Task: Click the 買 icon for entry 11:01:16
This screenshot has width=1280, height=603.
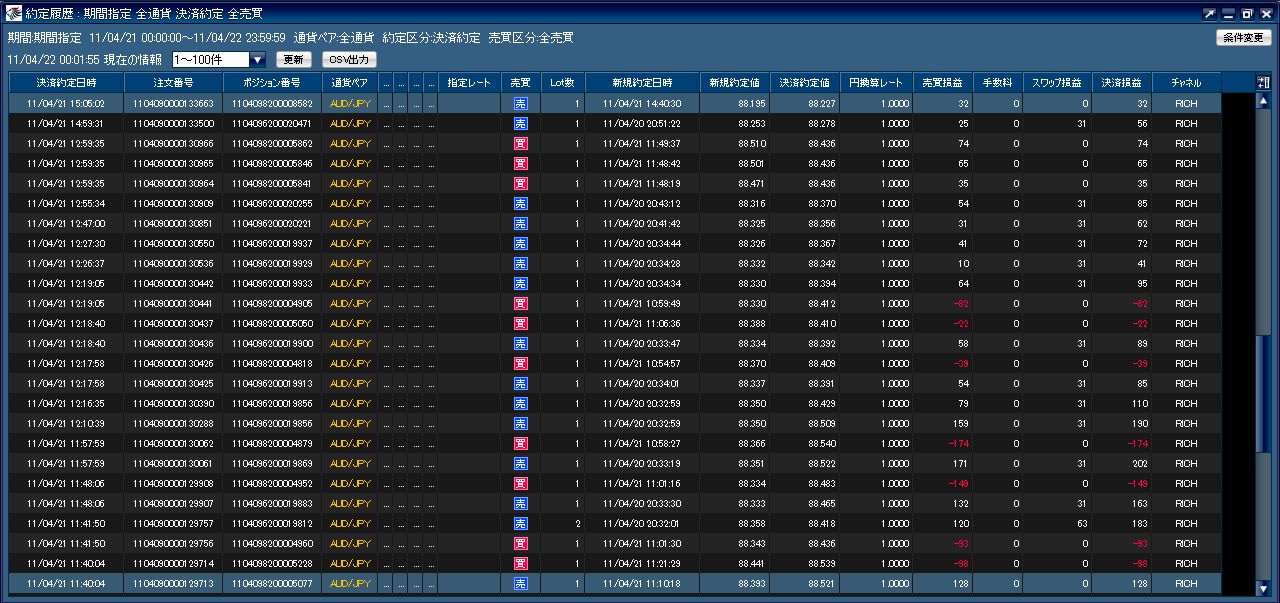Action: tap(520, 483)
